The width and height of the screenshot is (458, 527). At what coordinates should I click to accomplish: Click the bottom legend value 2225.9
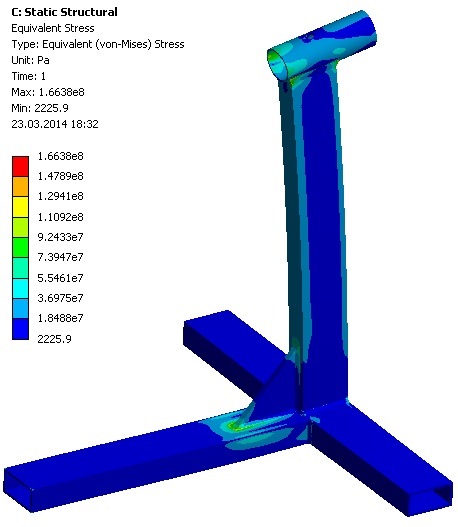coord(54,339)
